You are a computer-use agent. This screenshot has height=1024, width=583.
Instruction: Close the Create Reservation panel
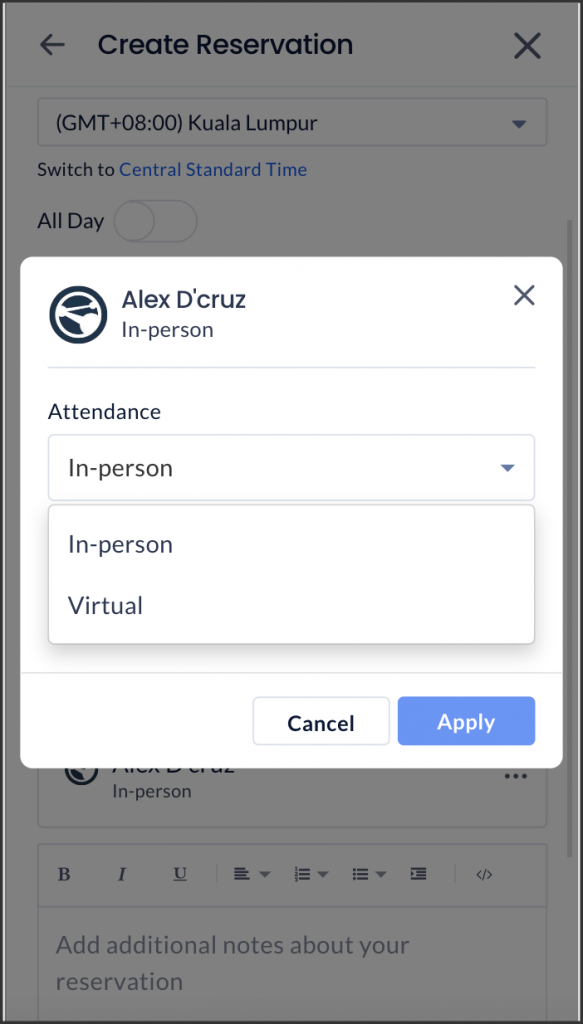pos(527,46)
